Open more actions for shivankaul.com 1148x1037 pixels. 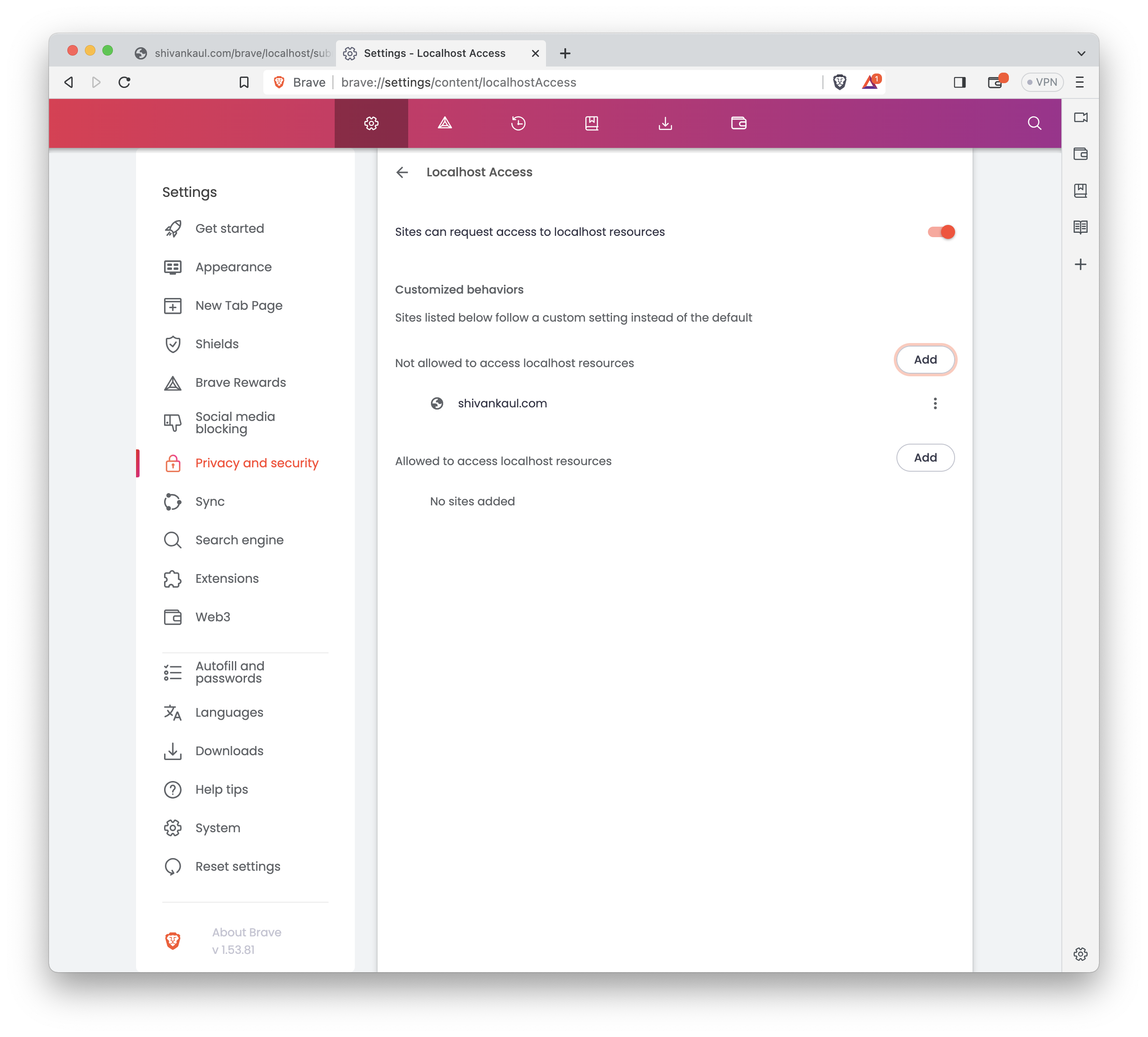pos(935,403)
